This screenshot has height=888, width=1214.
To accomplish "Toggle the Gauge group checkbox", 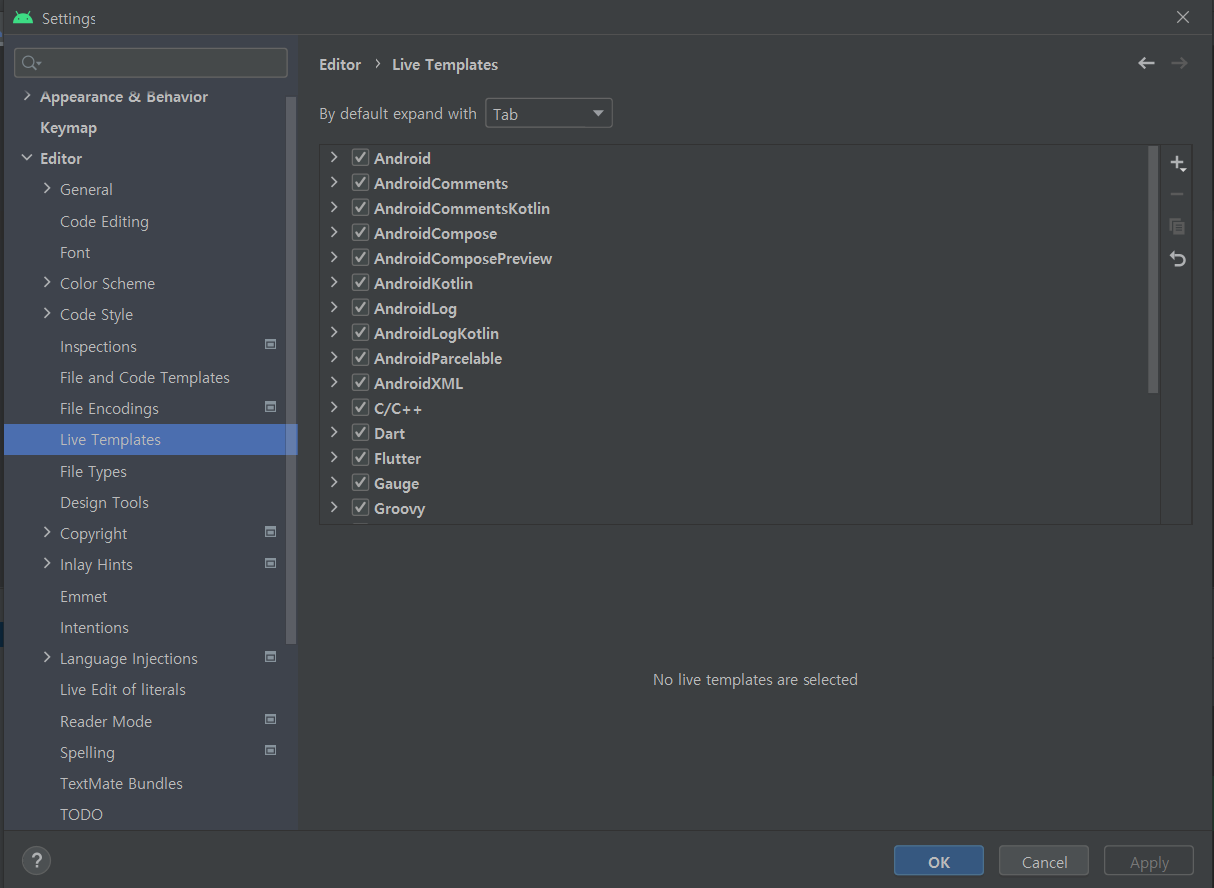I will pos(361,483).
